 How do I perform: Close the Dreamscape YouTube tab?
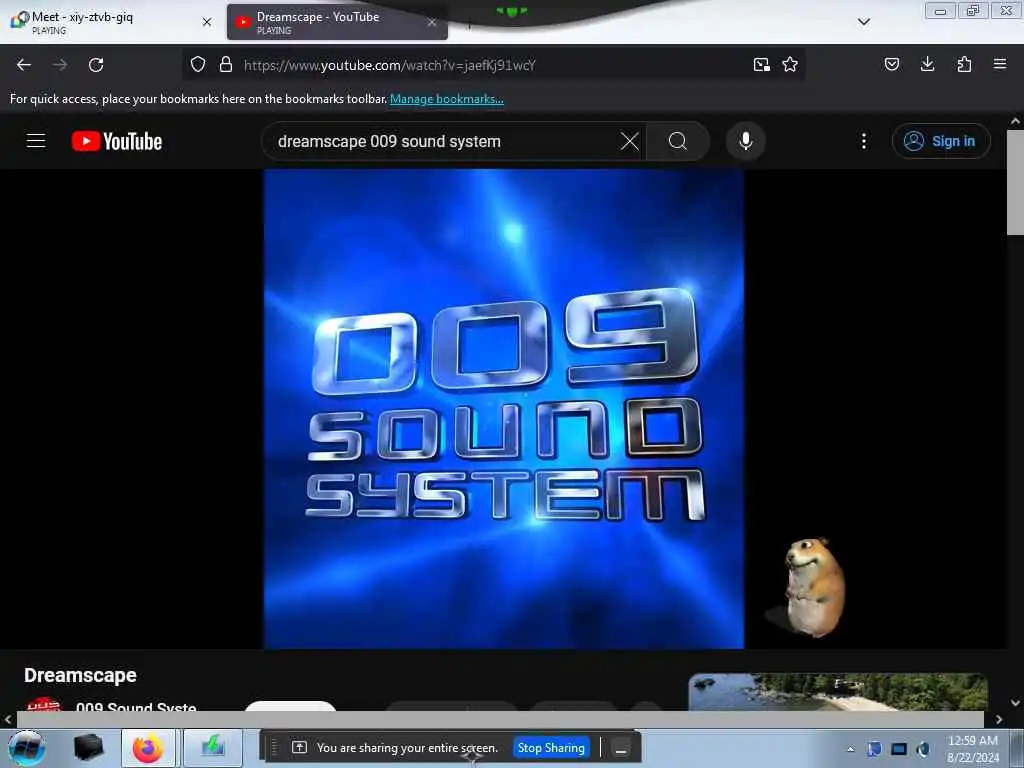click(x=432, y=22)
